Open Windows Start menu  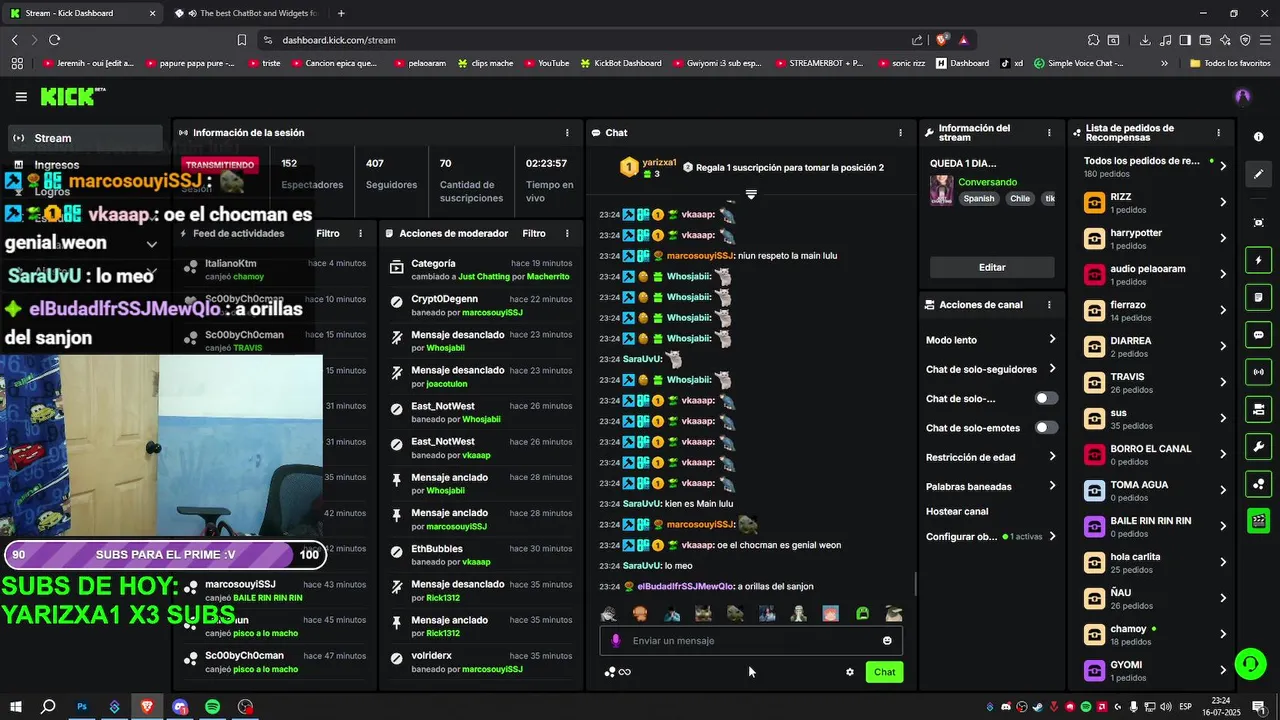16,707
